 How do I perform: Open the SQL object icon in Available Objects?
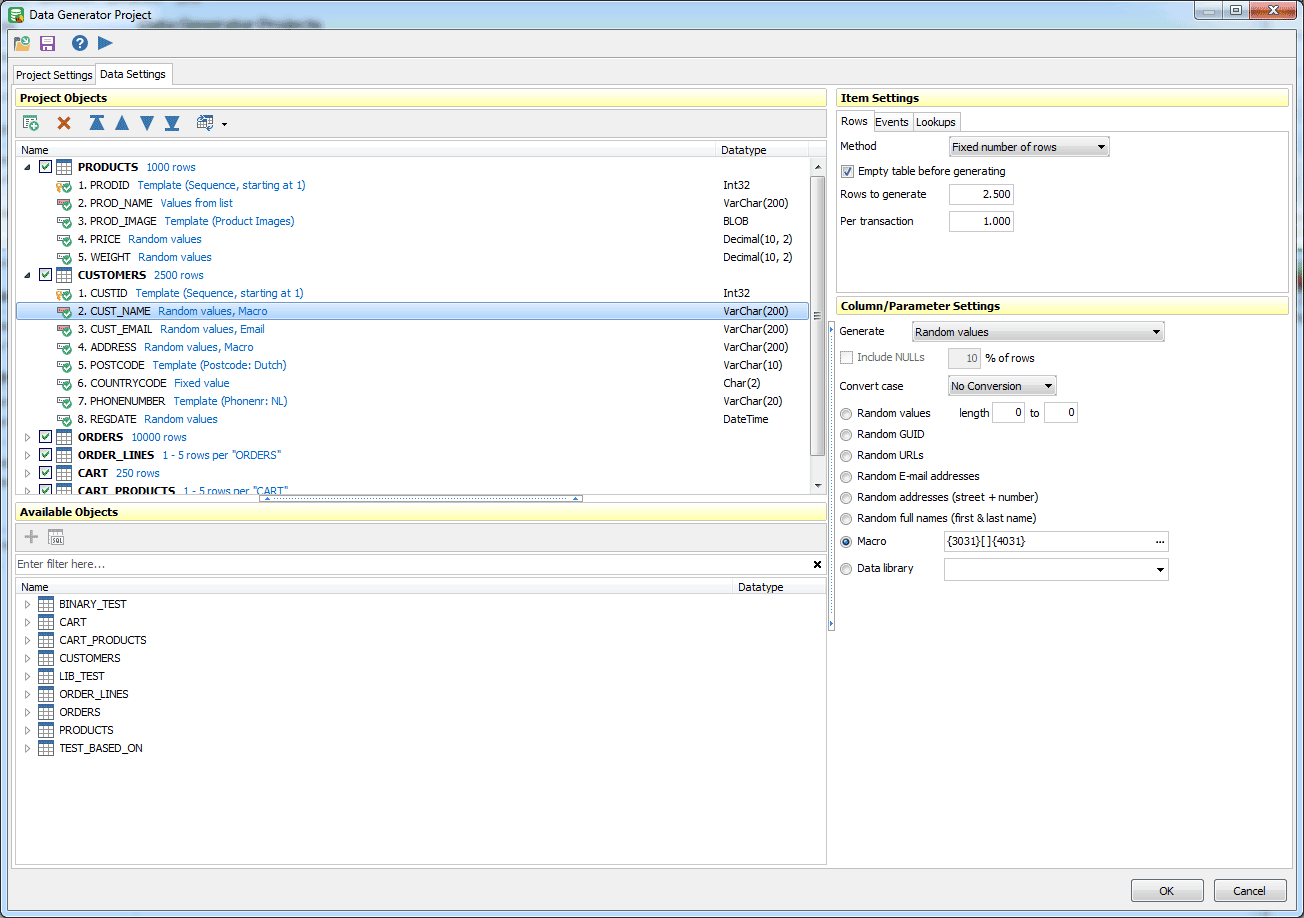(x=55, y=537)
